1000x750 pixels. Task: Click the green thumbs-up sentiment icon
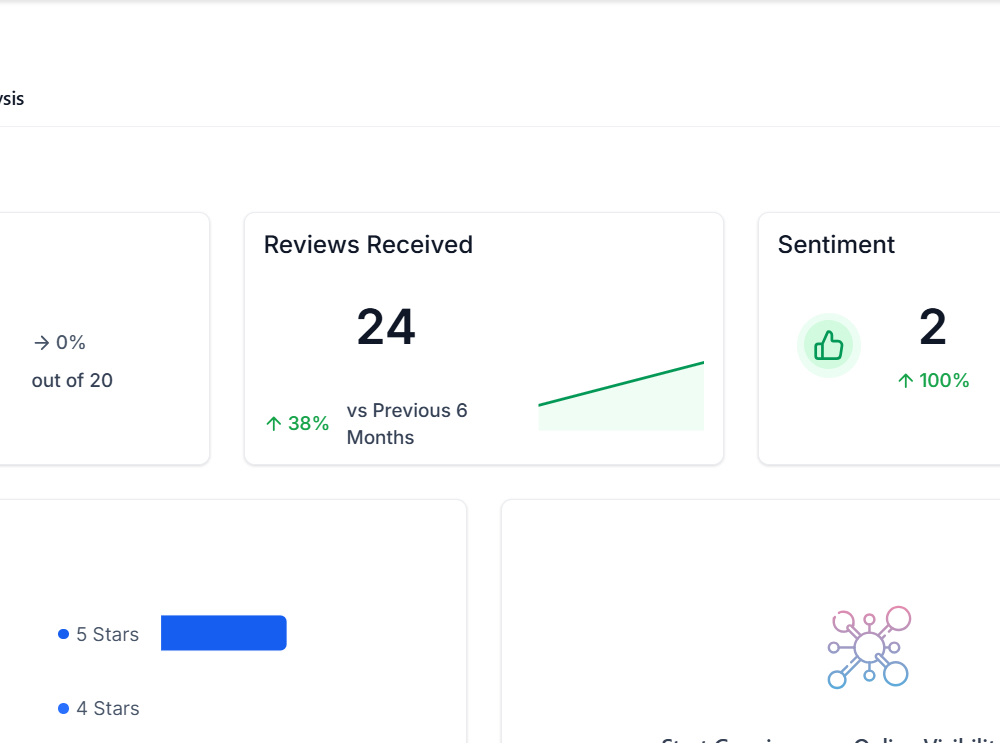click(828, 346)
